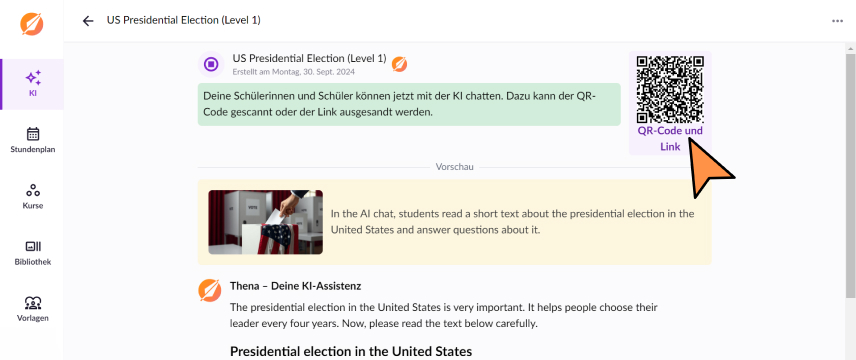Open Bibliothek in the sidebar
Viewport: 856px width, 360px height.
(32, 253)
